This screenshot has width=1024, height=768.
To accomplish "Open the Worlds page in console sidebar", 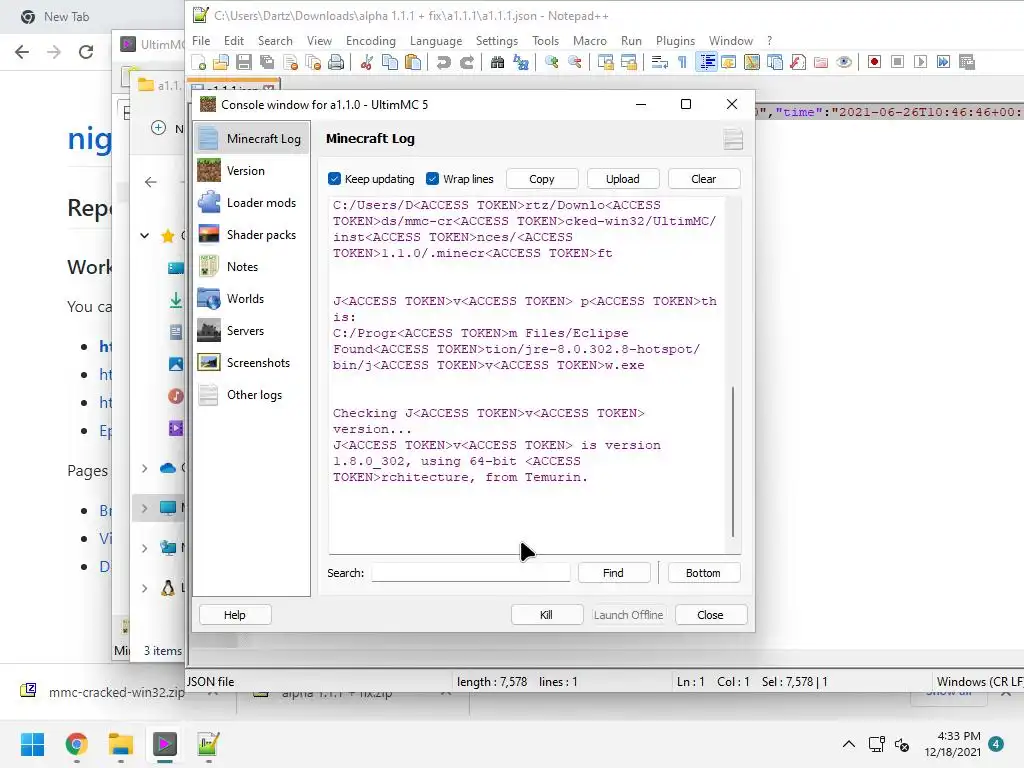I will pos(251,298).
